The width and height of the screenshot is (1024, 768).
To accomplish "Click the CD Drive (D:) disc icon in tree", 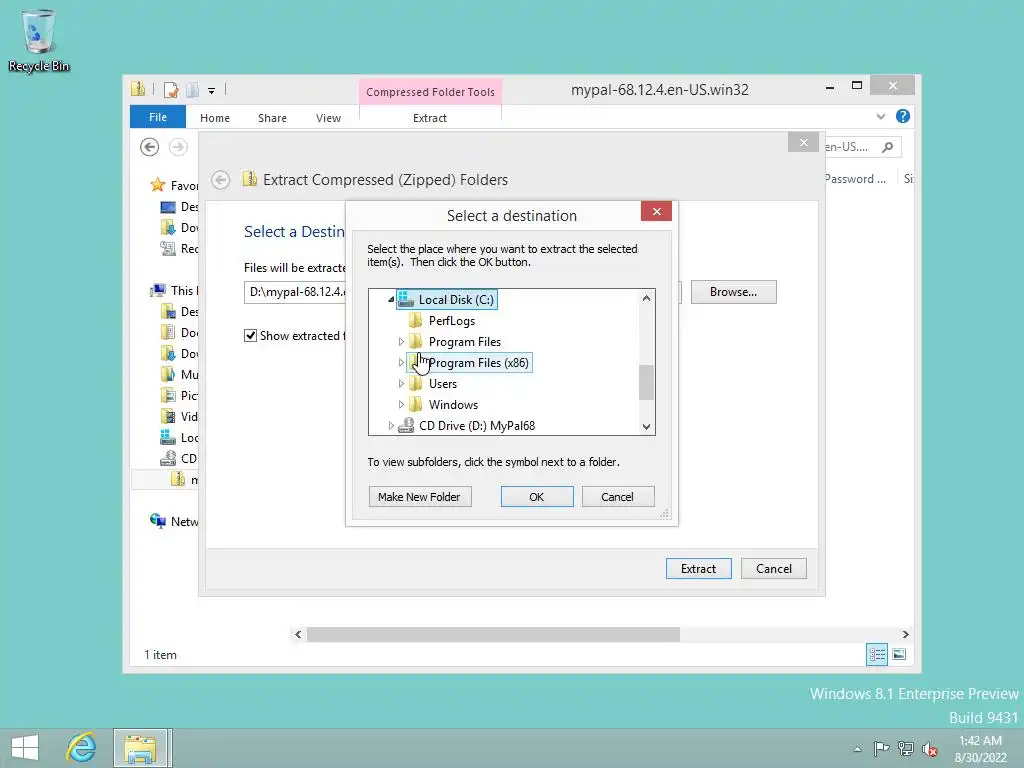I will click(x=406, y=425).
